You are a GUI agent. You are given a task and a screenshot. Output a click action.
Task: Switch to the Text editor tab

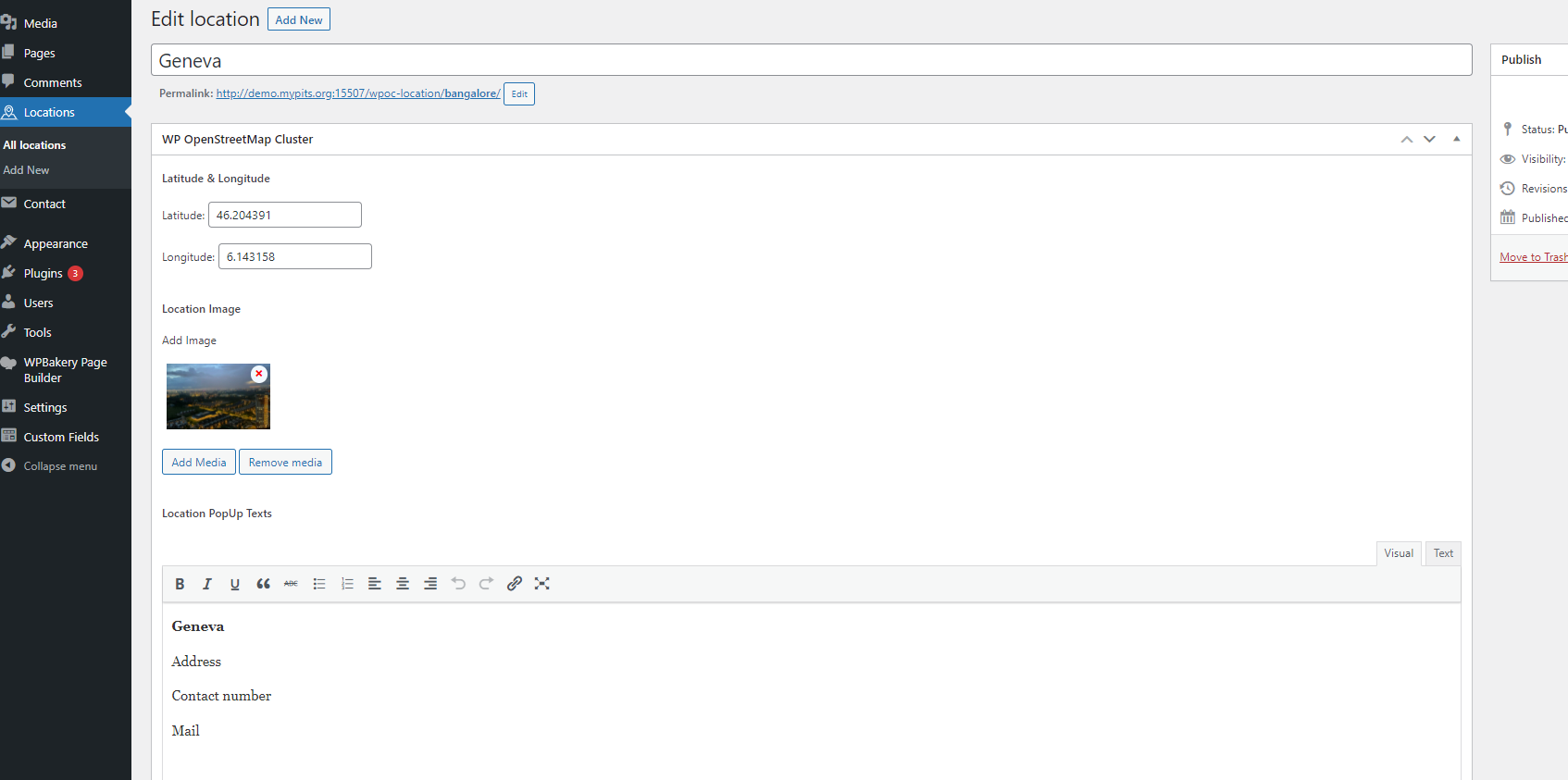[1443, 553]
